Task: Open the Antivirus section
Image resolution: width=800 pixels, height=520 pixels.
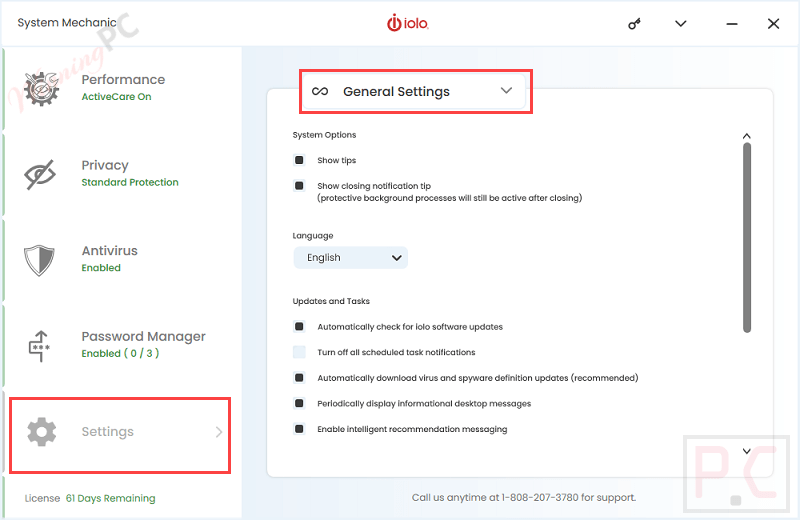Action: (122, 260)
